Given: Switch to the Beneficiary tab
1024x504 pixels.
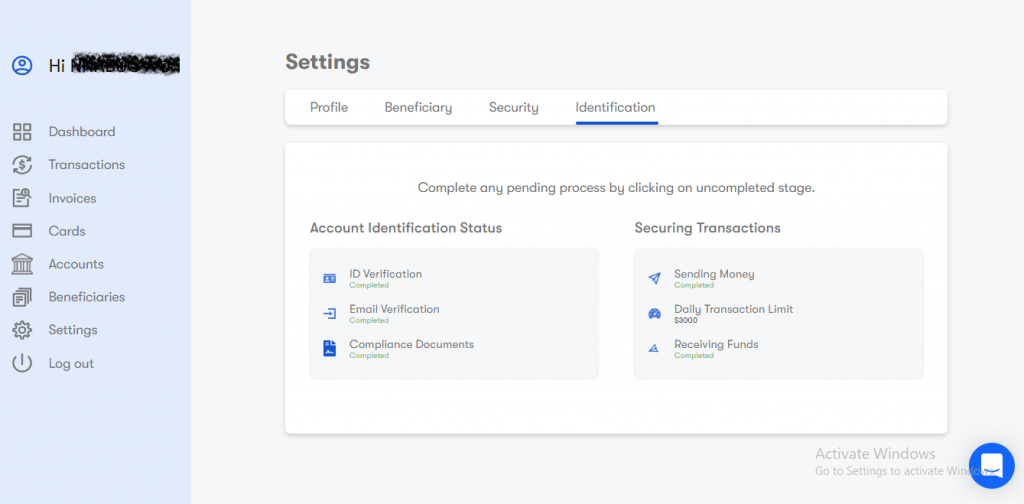Looking at the screenshot, I should 419,108.
